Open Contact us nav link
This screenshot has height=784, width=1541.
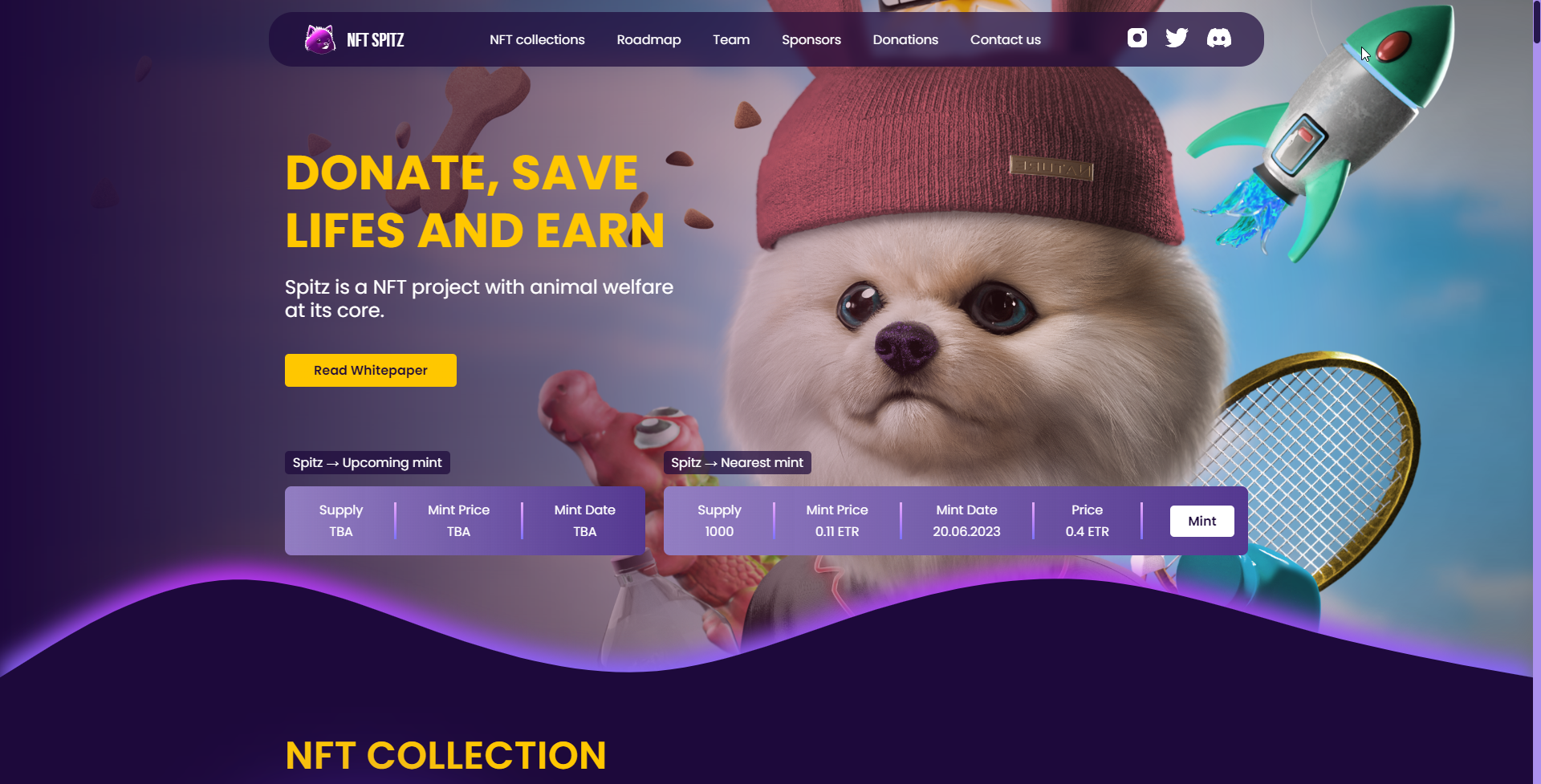coord(1005,39)
